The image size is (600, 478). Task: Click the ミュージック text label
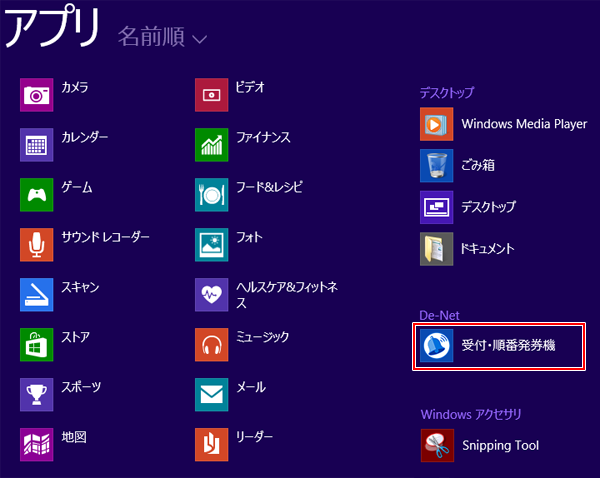coord(262,337)
